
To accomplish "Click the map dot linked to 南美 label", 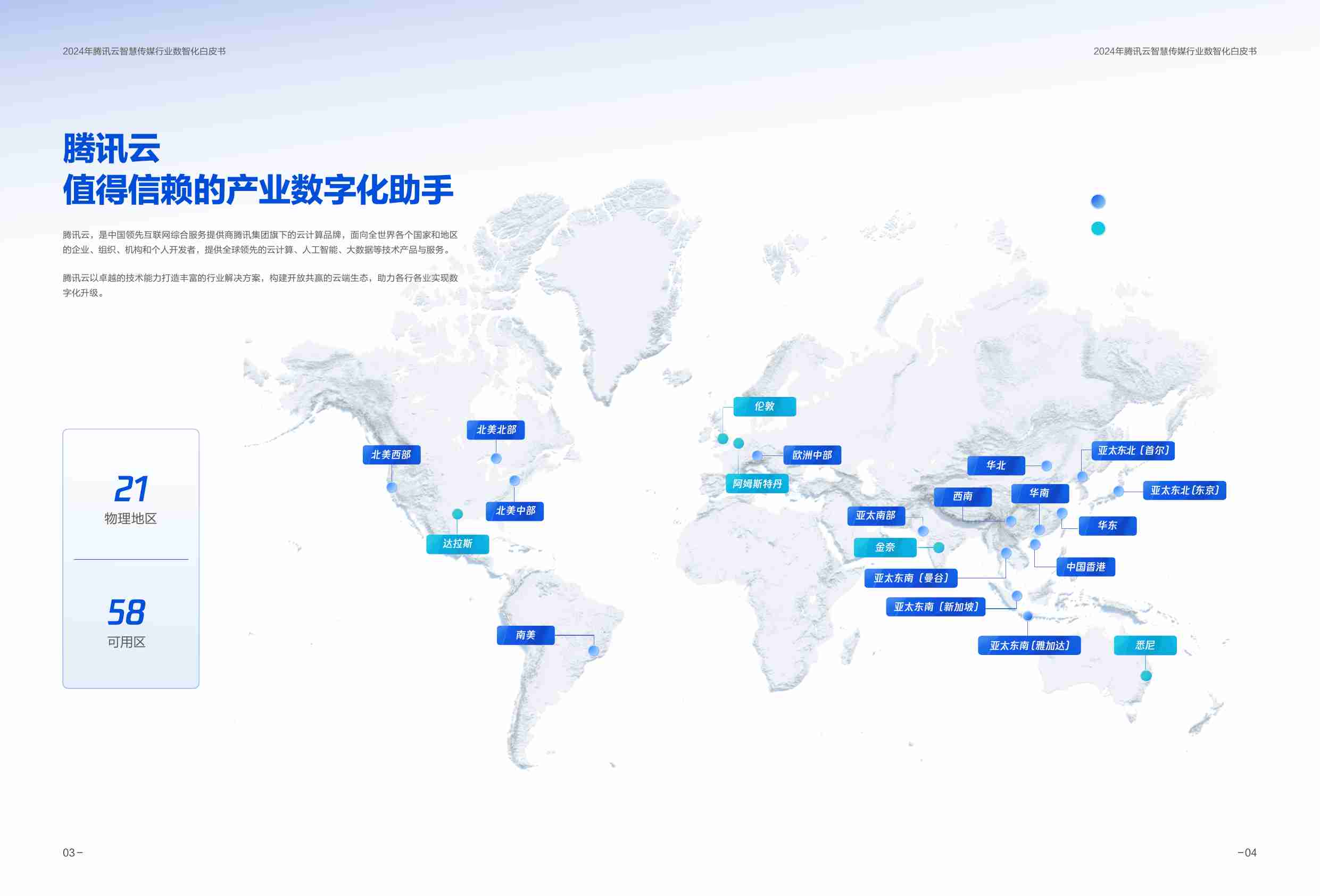I will [x=594, y=651].
